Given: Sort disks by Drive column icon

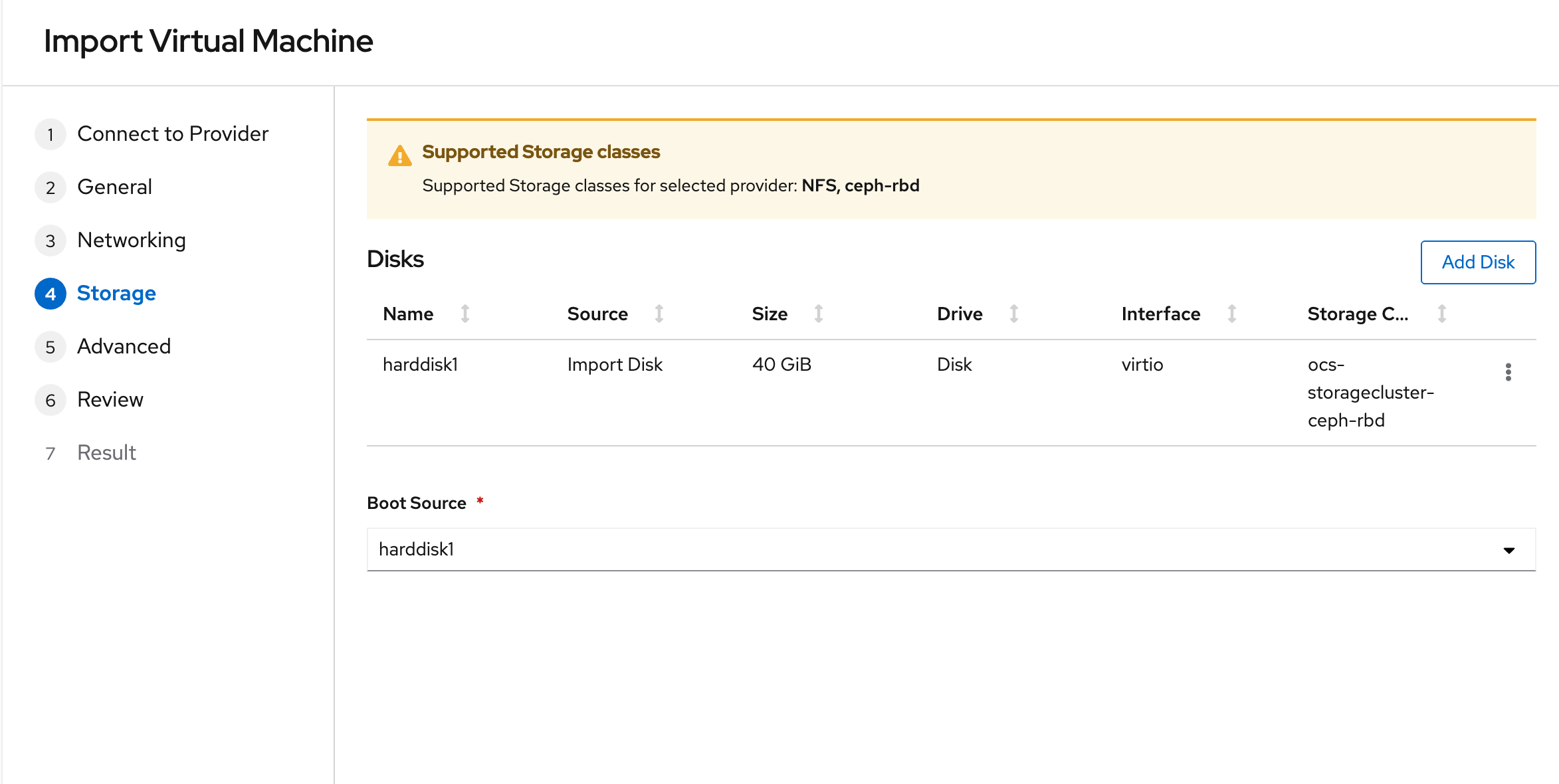Looking at the screenshot, I should [x=1013, y=314].
